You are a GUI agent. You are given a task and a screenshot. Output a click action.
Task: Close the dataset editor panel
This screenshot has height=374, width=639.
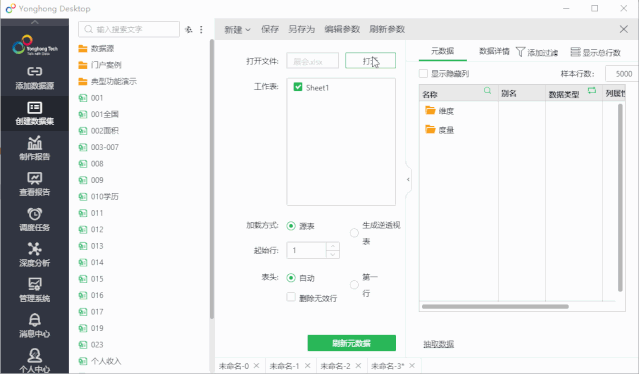624,29
